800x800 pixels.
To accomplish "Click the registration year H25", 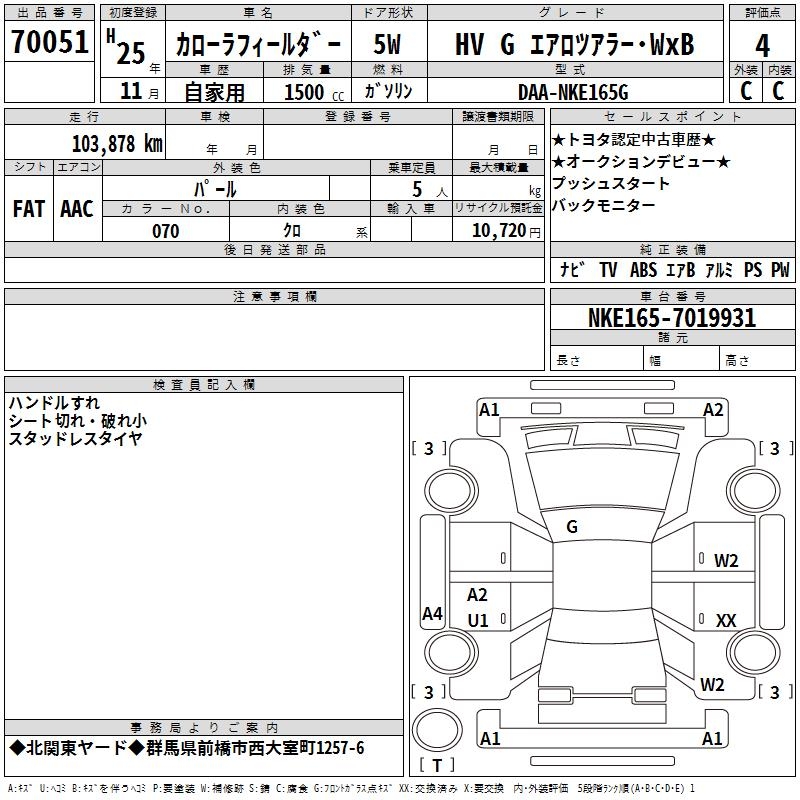I will (126, 46).
